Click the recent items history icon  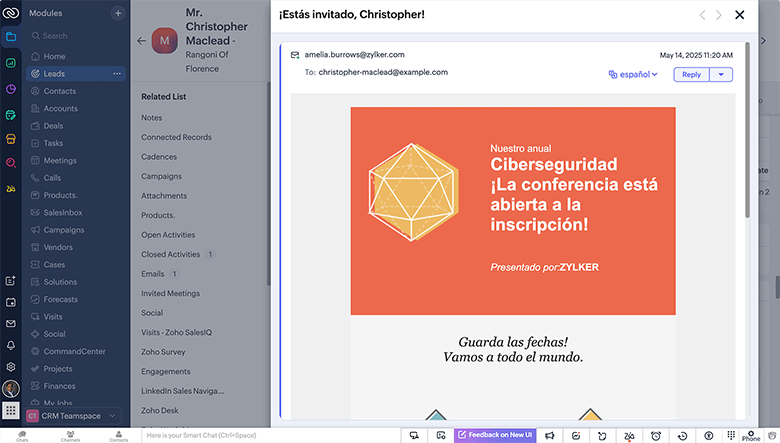(x=682, y=436)
